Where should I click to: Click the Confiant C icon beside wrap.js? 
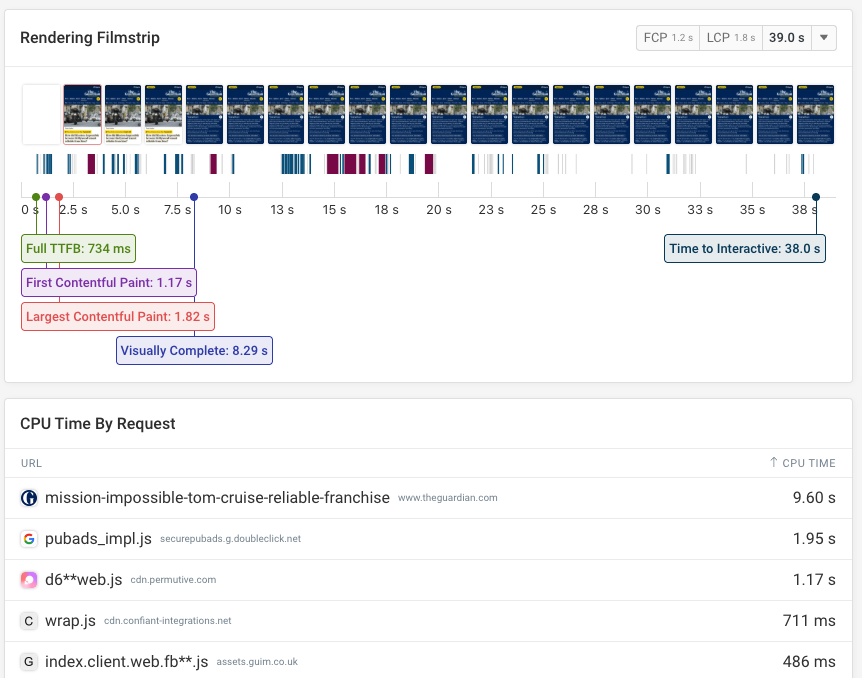pos(28,620)
